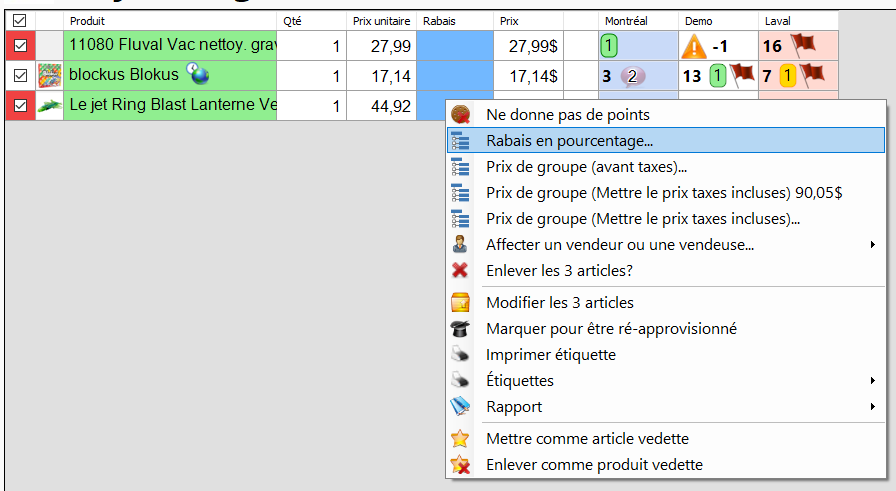Click the list icon beside Rabais en pourcentage
Image resolution: width=896 pixels, height=491 pixels.
[461, 141]
